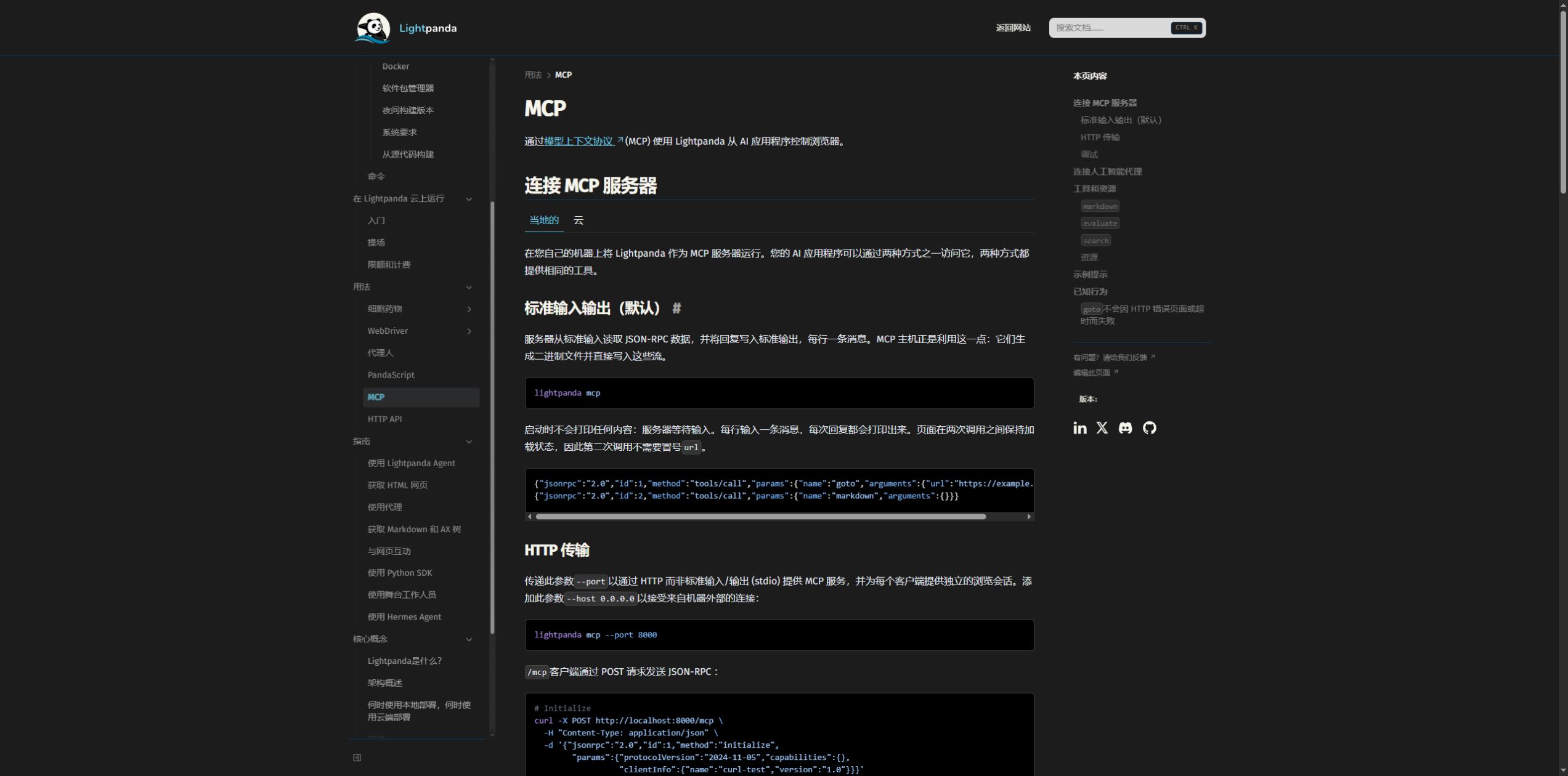Open the GitHub icon link
1568x776 pixels.
pyautogui.click(x=1150, y=428)
